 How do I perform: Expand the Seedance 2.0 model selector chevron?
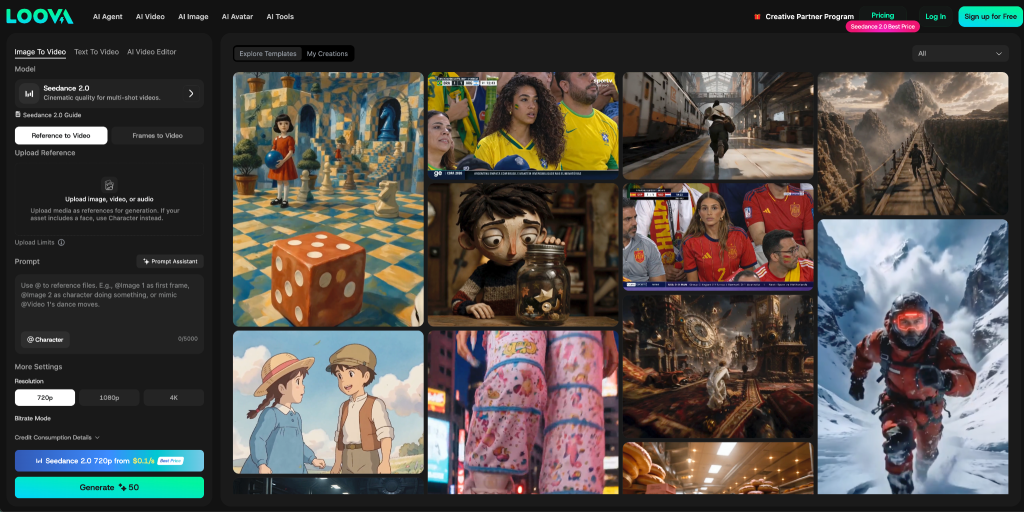pyautogui.click(x=191, y=93)
